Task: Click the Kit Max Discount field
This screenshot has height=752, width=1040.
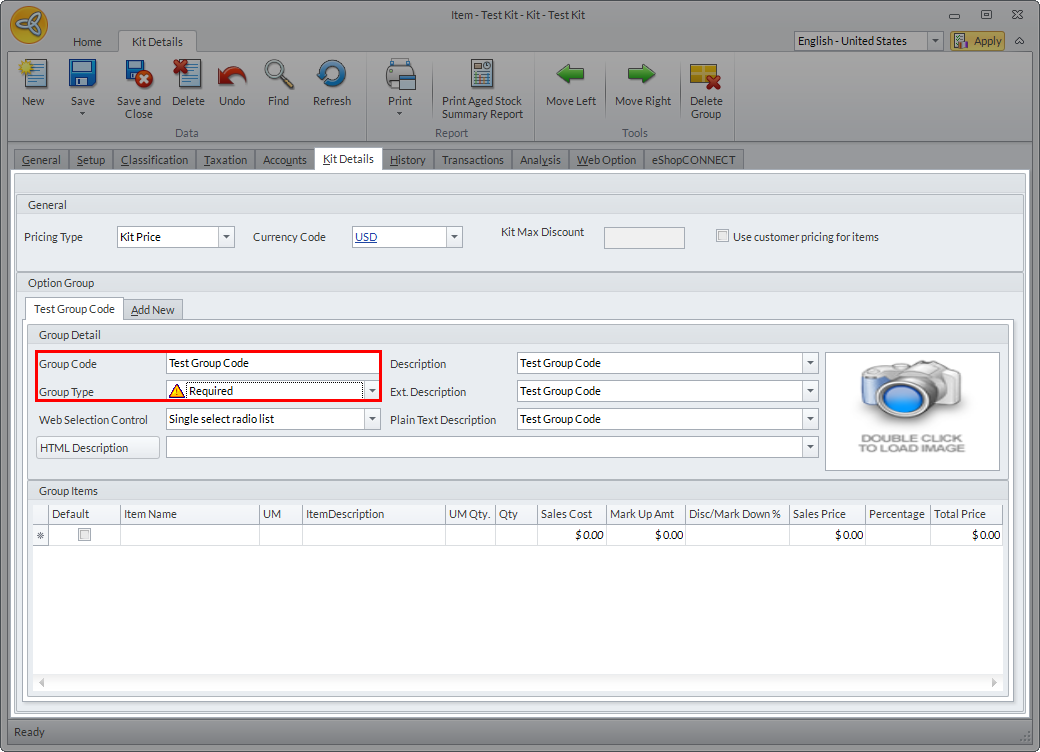Action: click(644, 238)
